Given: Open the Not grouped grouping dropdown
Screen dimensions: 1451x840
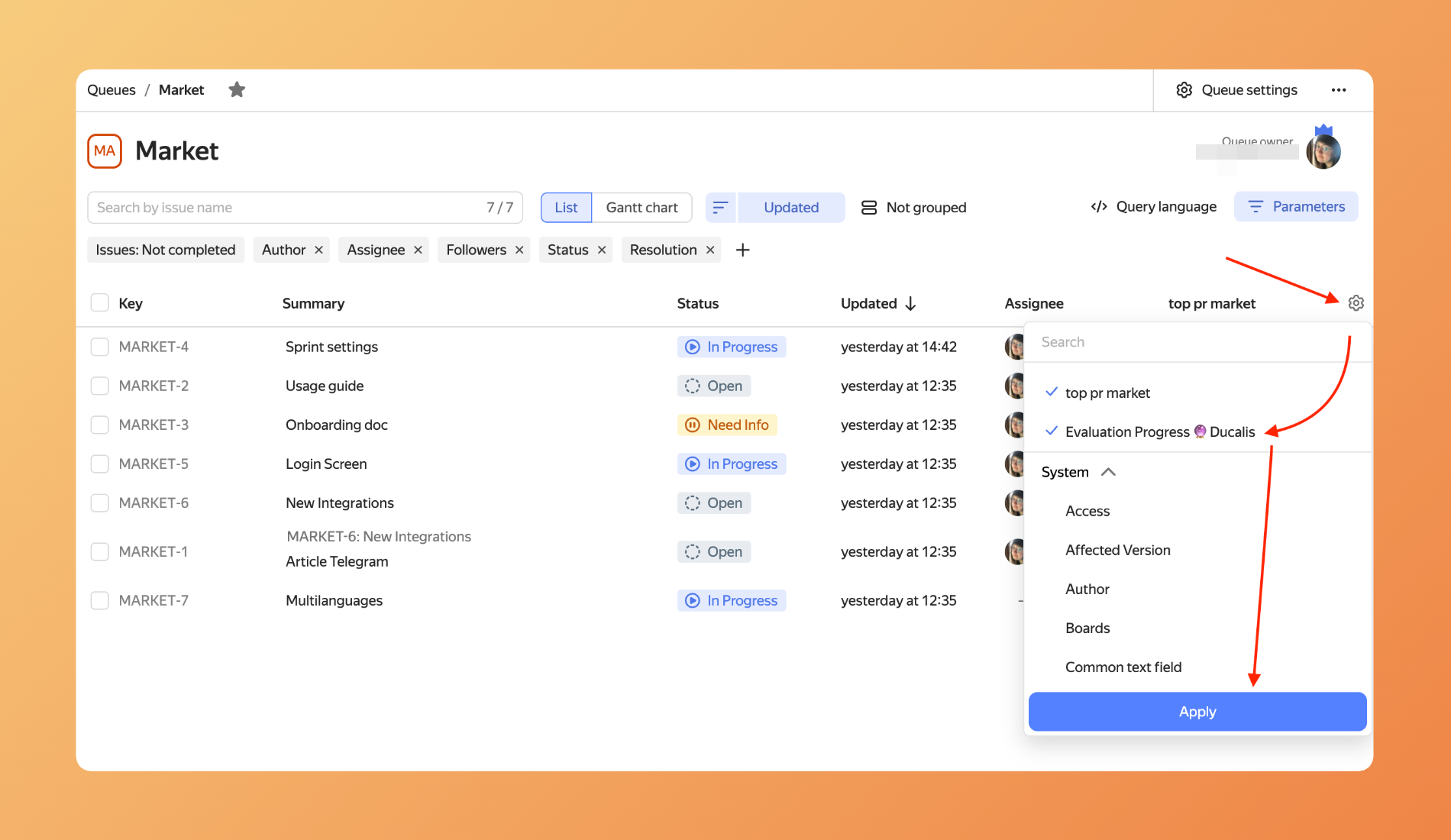Looking at the screenshot, I should click(x=913, y=208).
